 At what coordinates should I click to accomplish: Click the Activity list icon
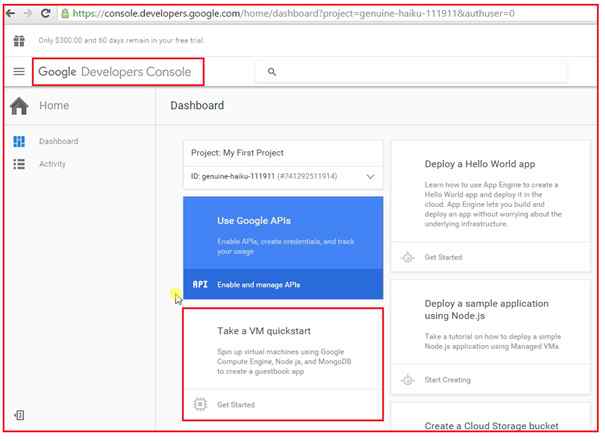(19, 164)
